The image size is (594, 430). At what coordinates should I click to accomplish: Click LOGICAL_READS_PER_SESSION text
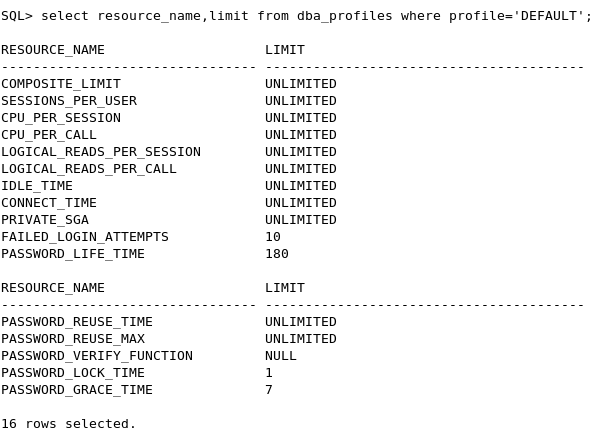pos(100,152)
